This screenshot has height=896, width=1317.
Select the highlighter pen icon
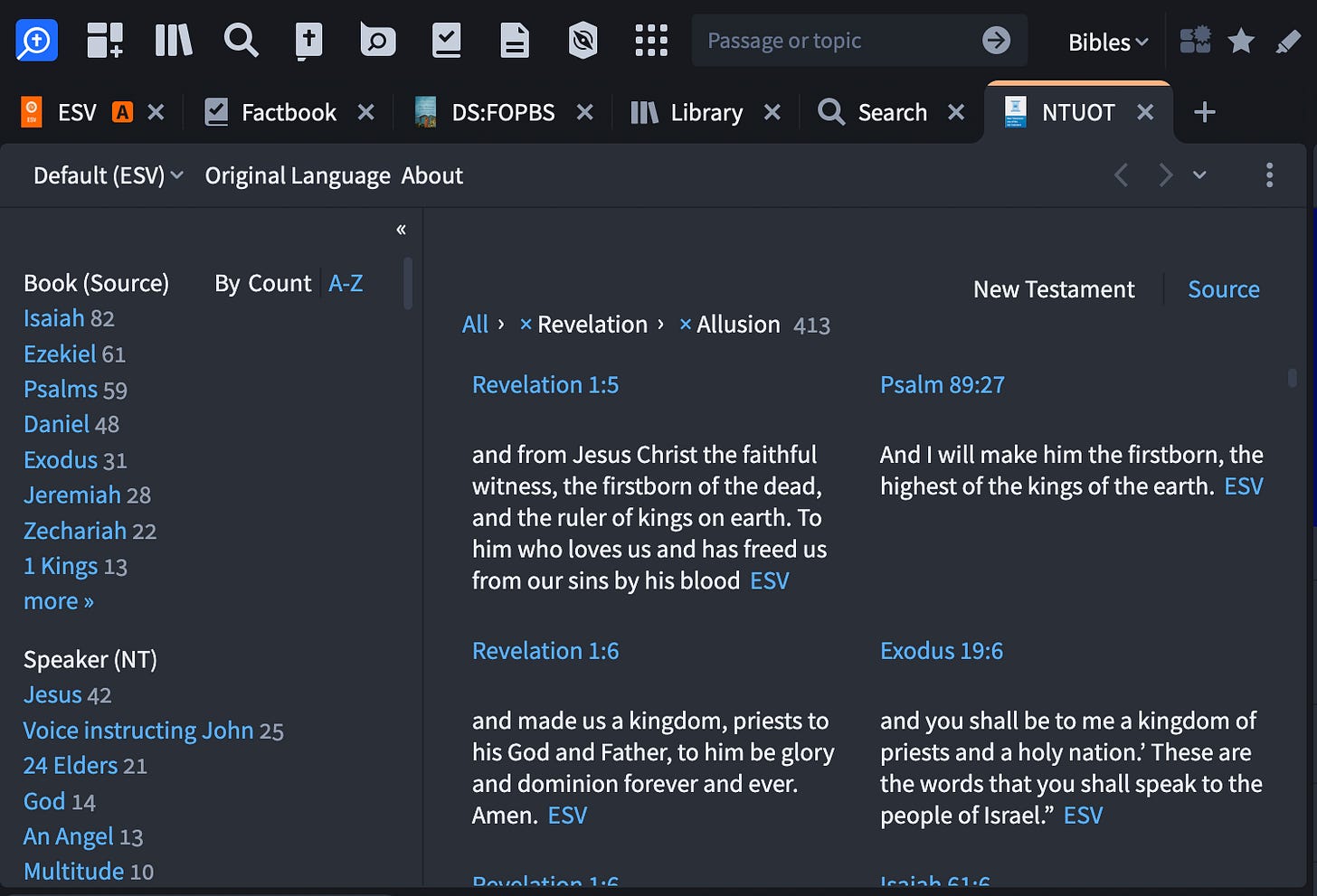pos(1288,41)
